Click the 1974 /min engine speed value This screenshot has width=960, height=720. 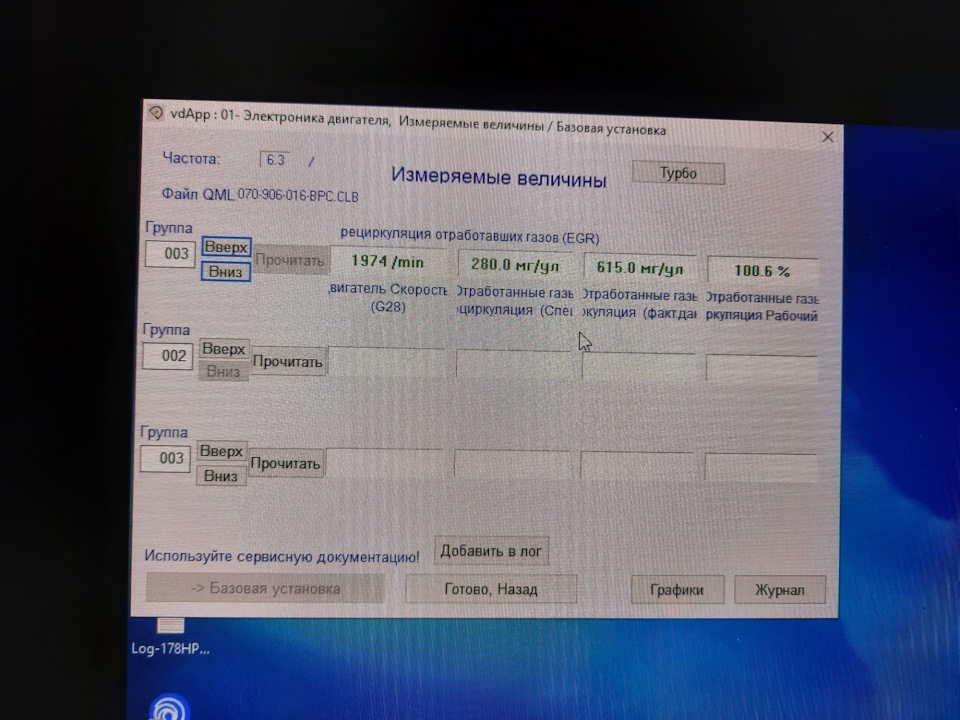388,262
